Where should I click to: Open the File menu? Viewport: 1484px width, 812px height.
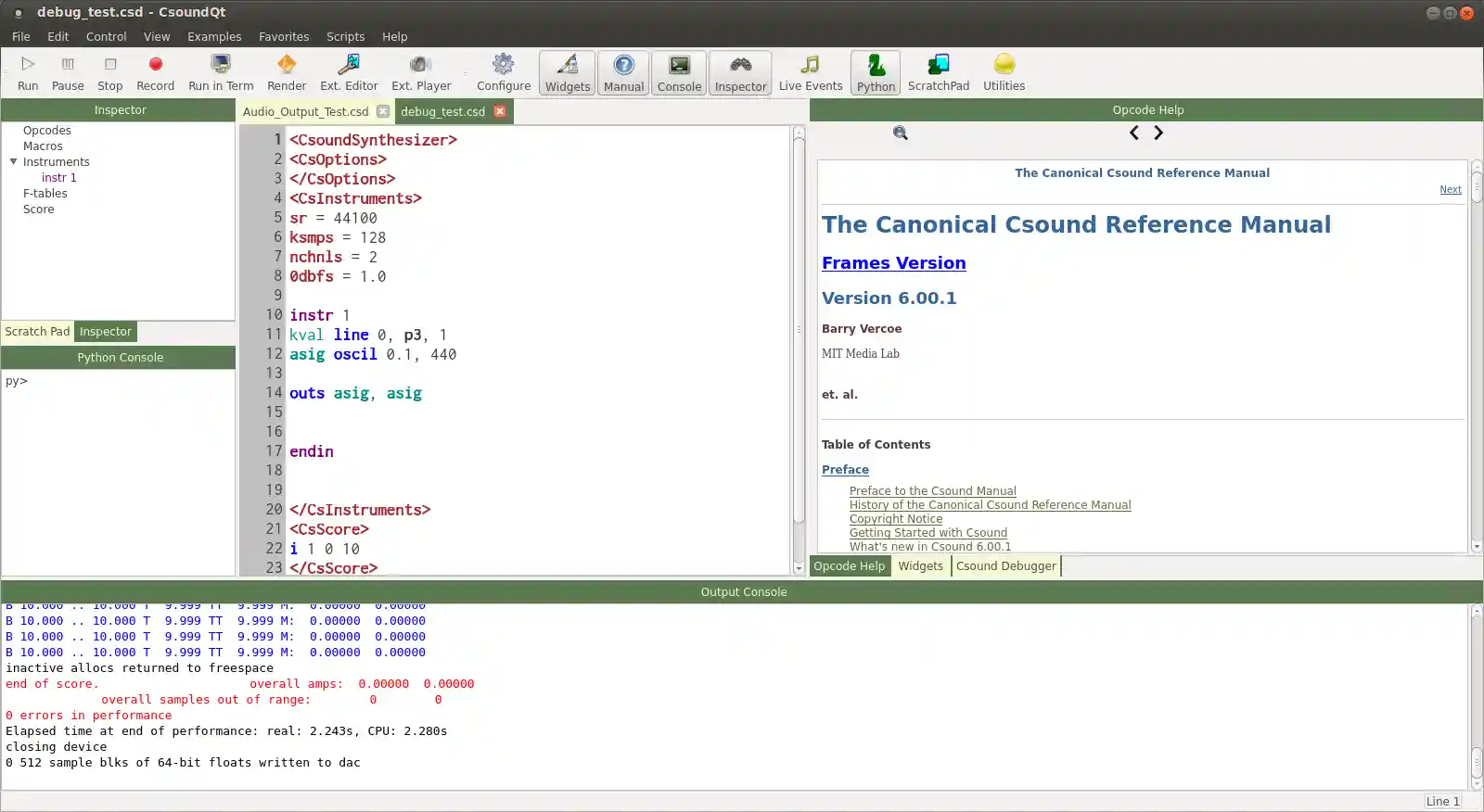(21, 37)
